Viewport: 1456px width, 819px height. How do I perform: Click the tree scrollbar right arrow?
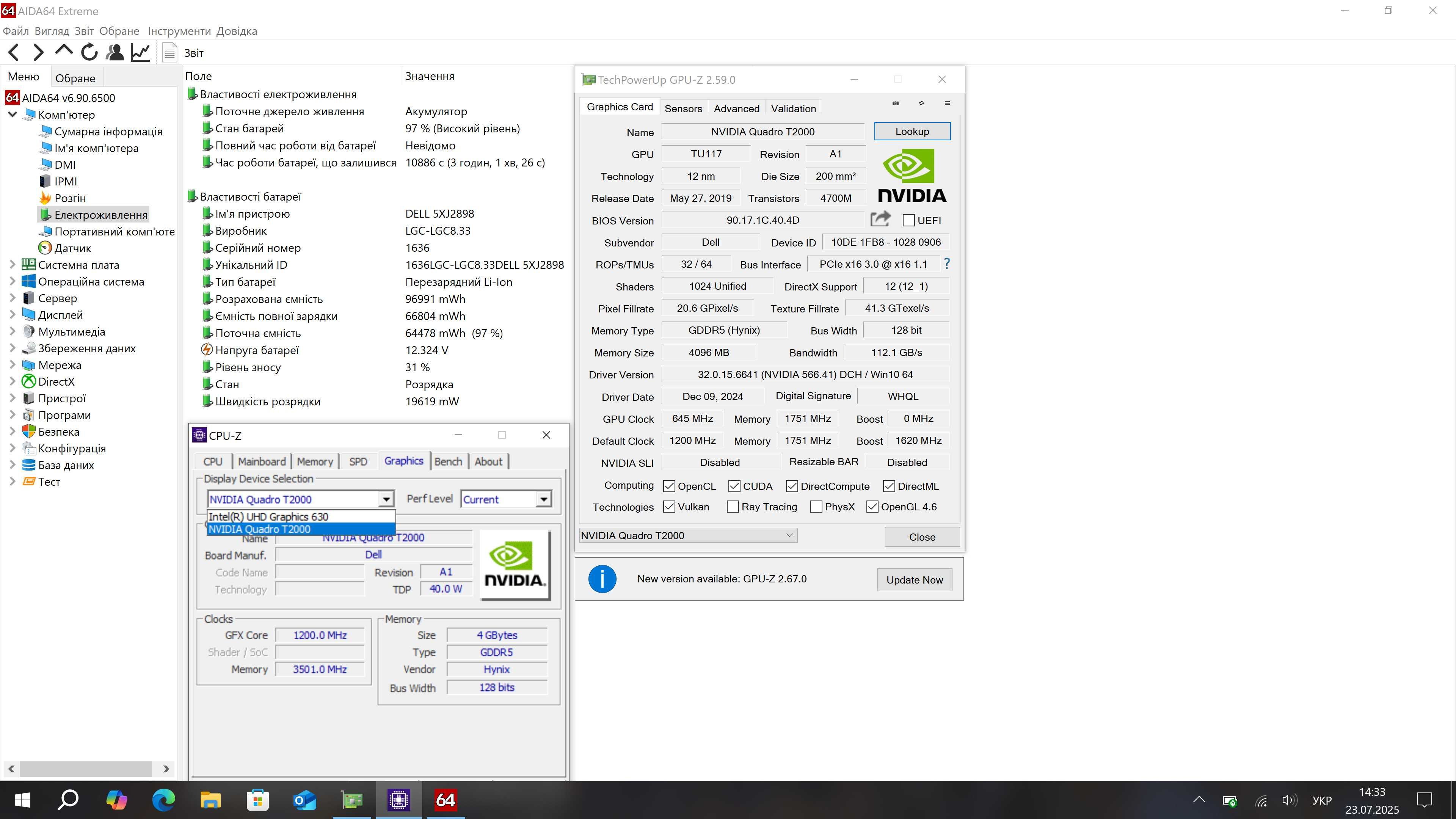166,769
